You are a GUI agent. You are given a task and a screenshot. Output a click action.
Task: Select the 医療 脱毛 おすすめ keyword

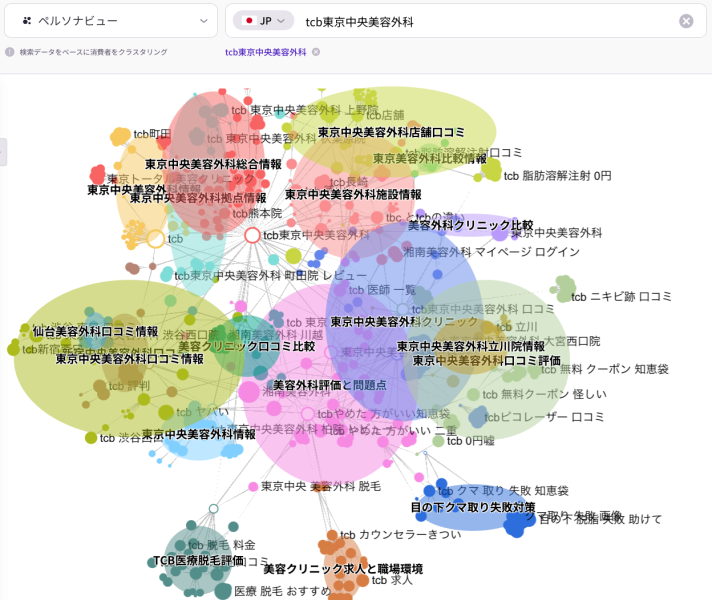coord(282,591)
